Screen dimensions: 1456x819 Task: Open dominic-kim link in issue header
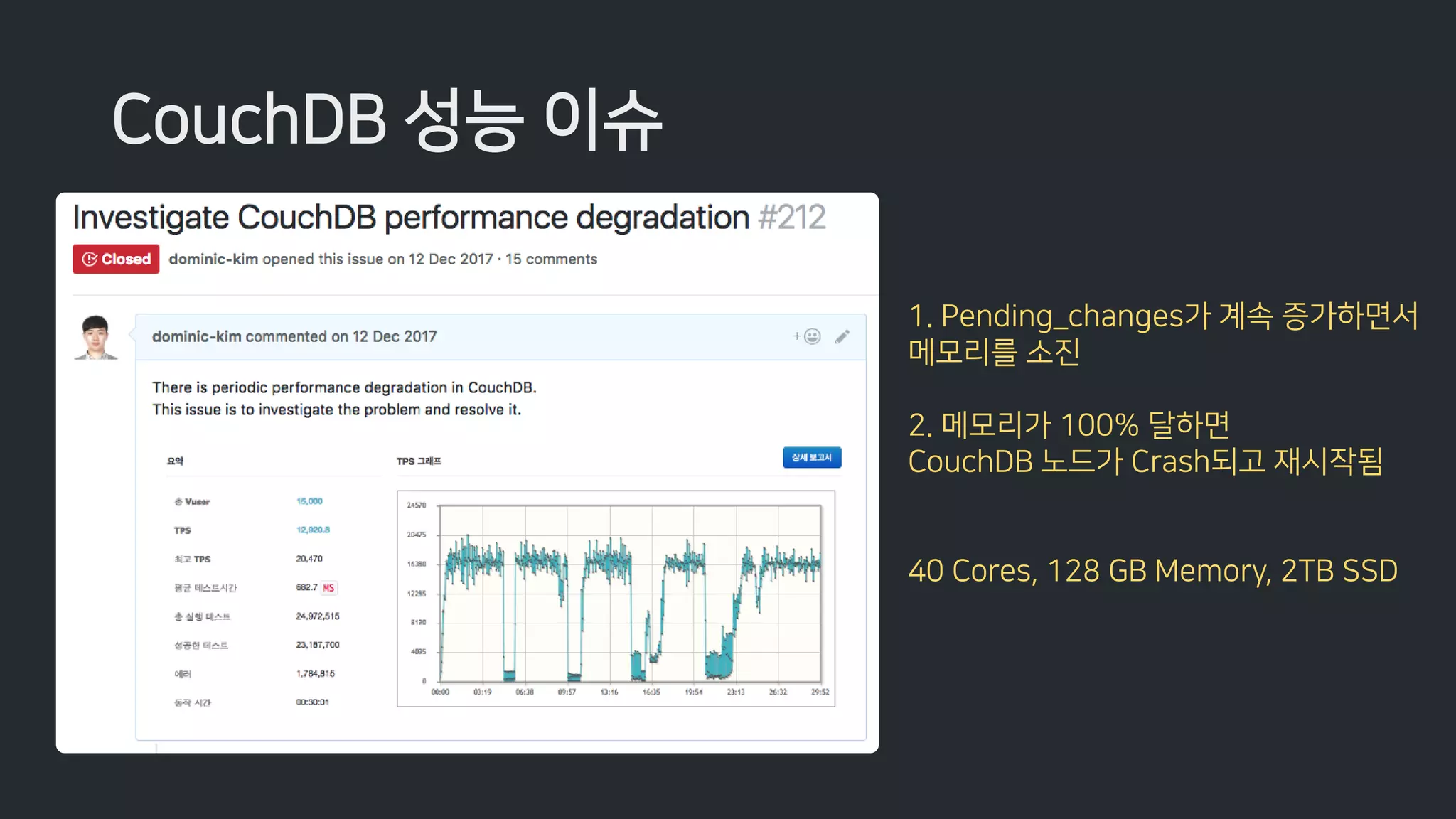pyautogui.click(x=213, y=259)
